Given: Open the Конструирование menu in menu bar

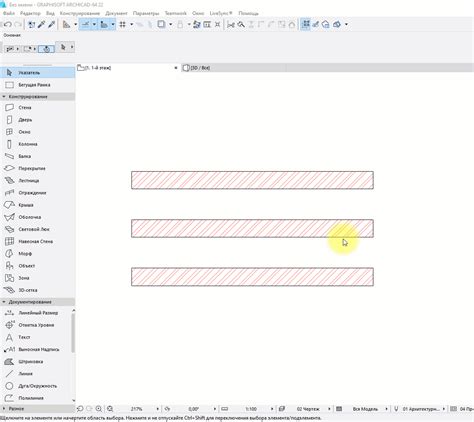Looking at the screenshot, I should pos(80,13).
